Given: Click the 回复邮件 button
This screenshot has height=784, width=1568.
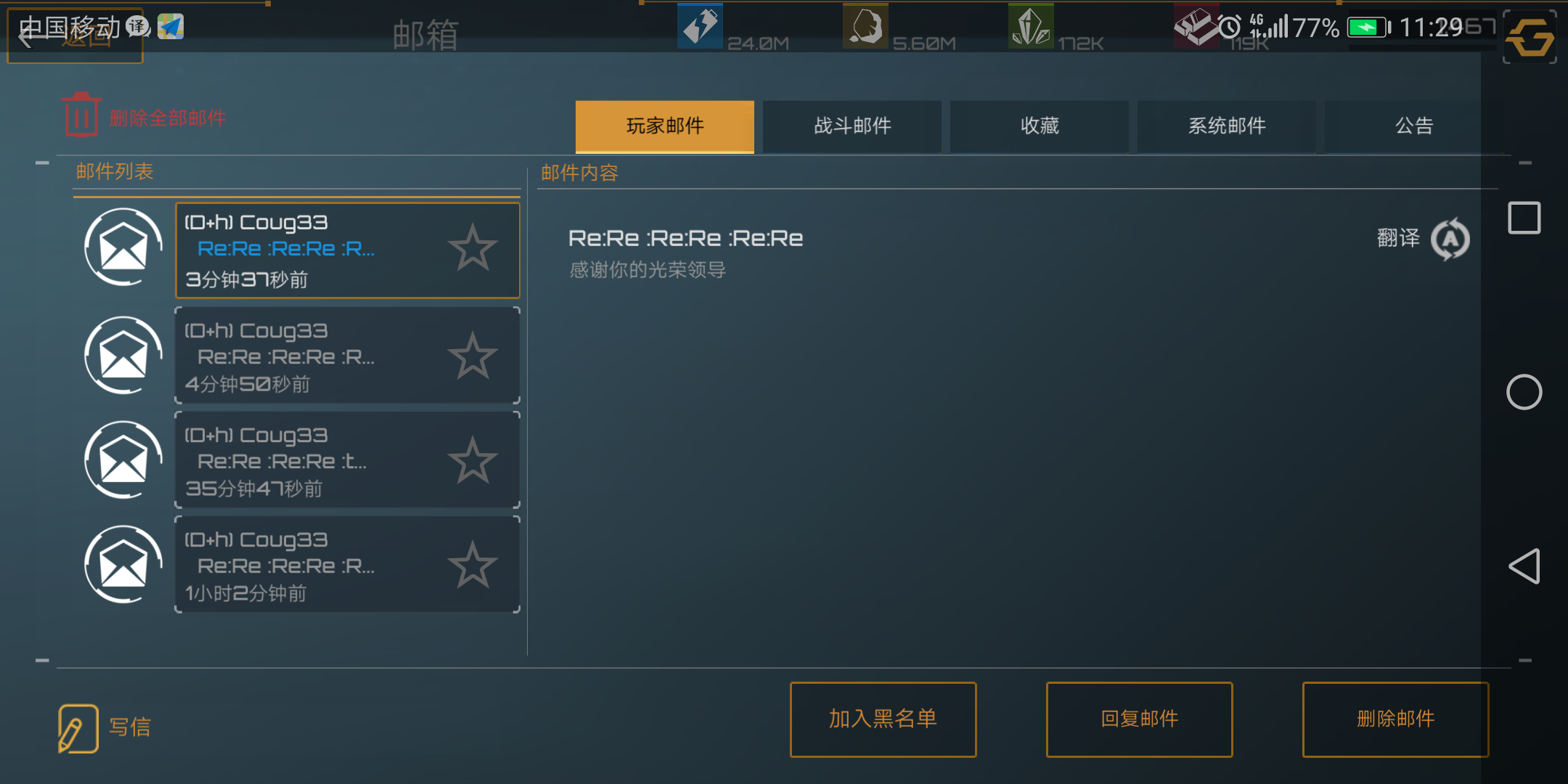Looking at the screenshot, I should click(x=1139, y=719).
